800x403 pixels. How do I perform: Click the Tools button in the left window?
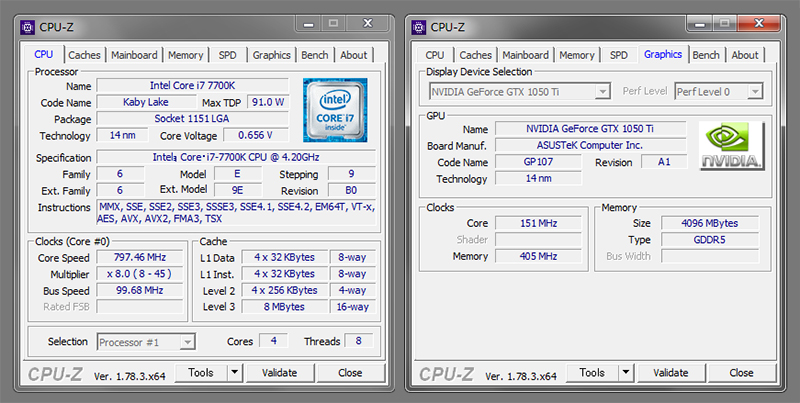[200, 373]
